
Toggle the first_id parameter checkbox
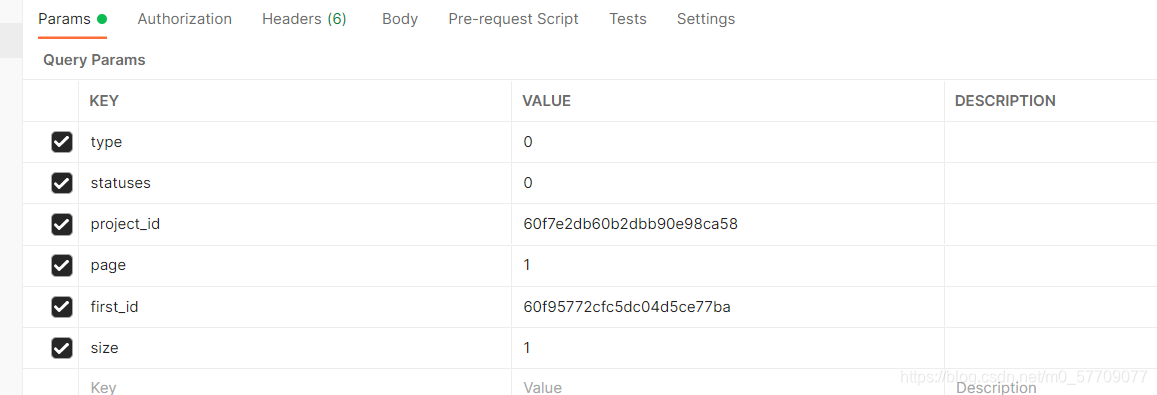point(62,306)
